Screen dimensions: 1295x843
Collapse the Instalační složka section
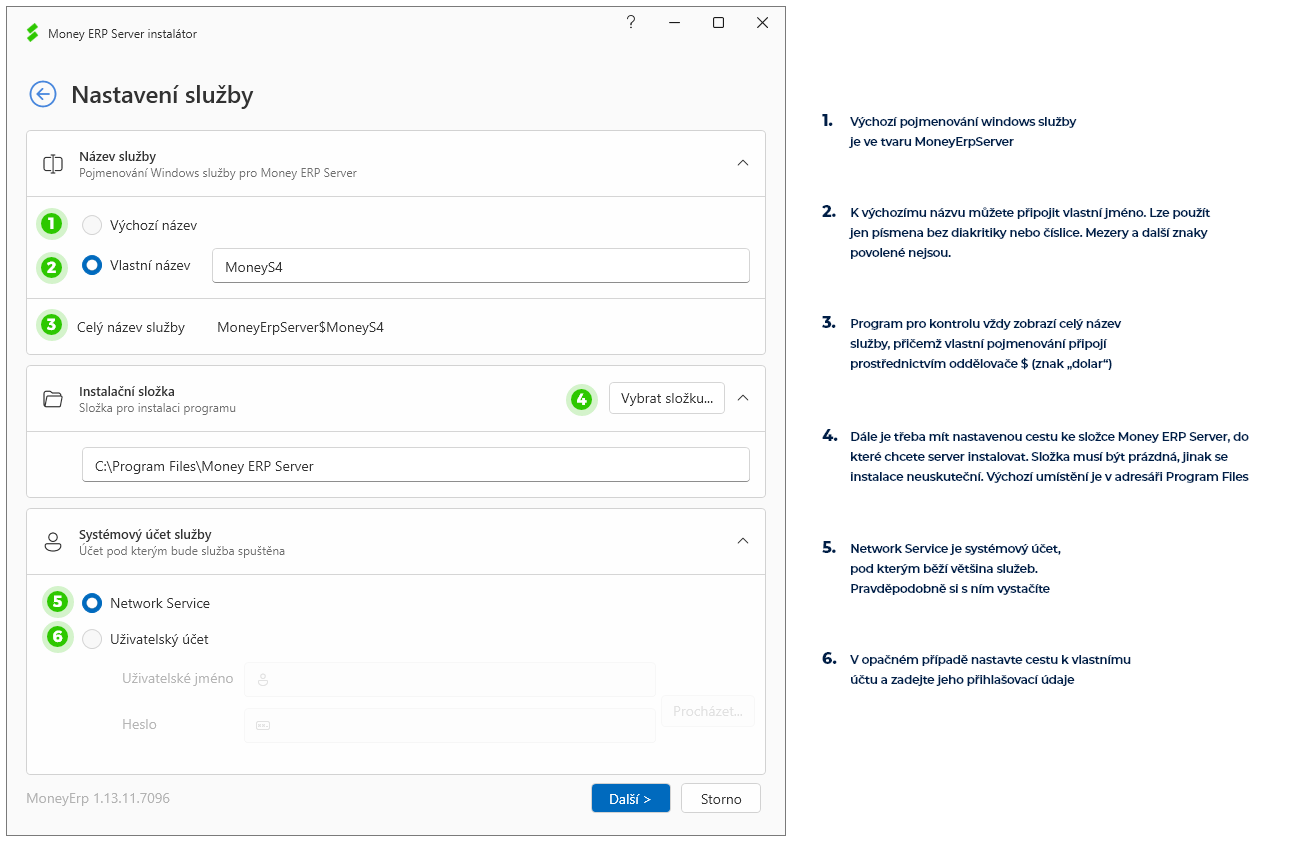[742, 397]
